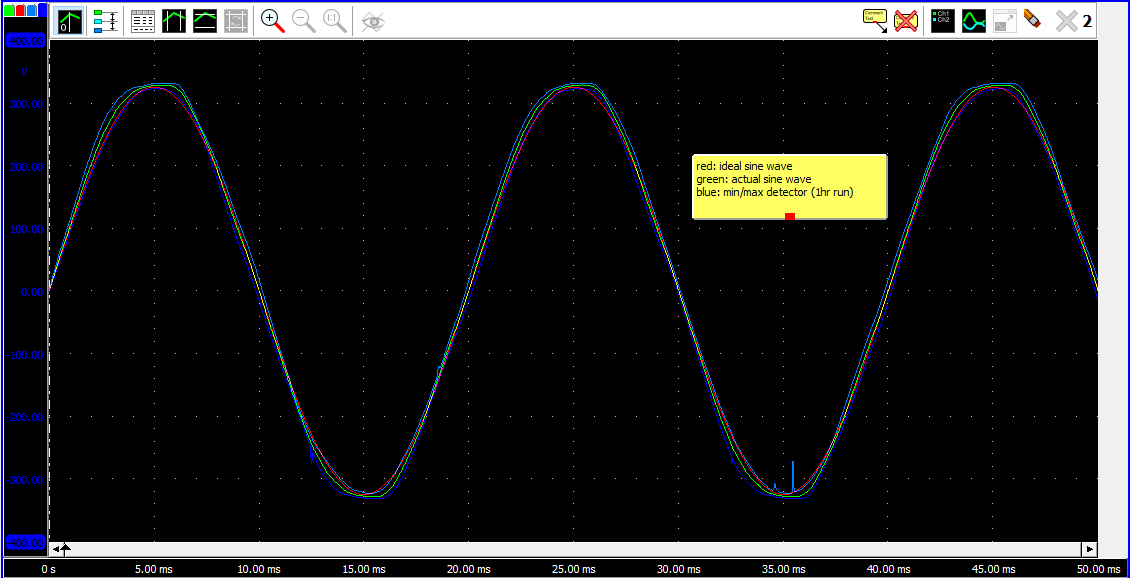
Task: Select the Zoom In magnifier tool
Action: [272, 20]
